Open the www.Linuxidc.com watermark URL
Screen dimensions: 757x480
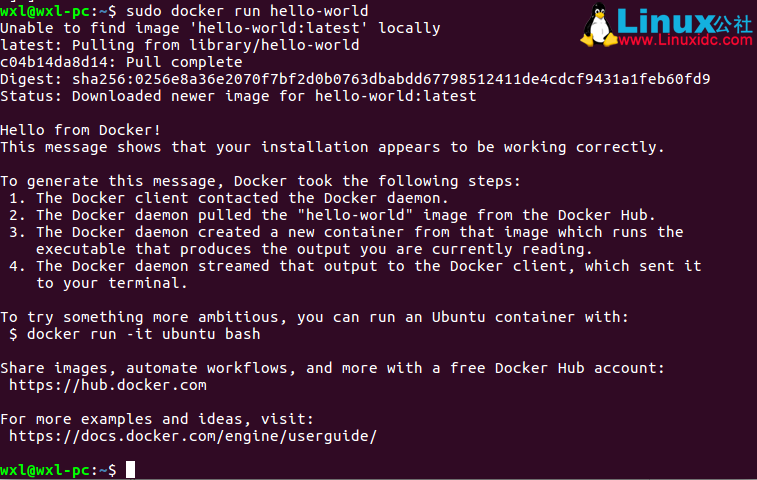tap(684, 43)
